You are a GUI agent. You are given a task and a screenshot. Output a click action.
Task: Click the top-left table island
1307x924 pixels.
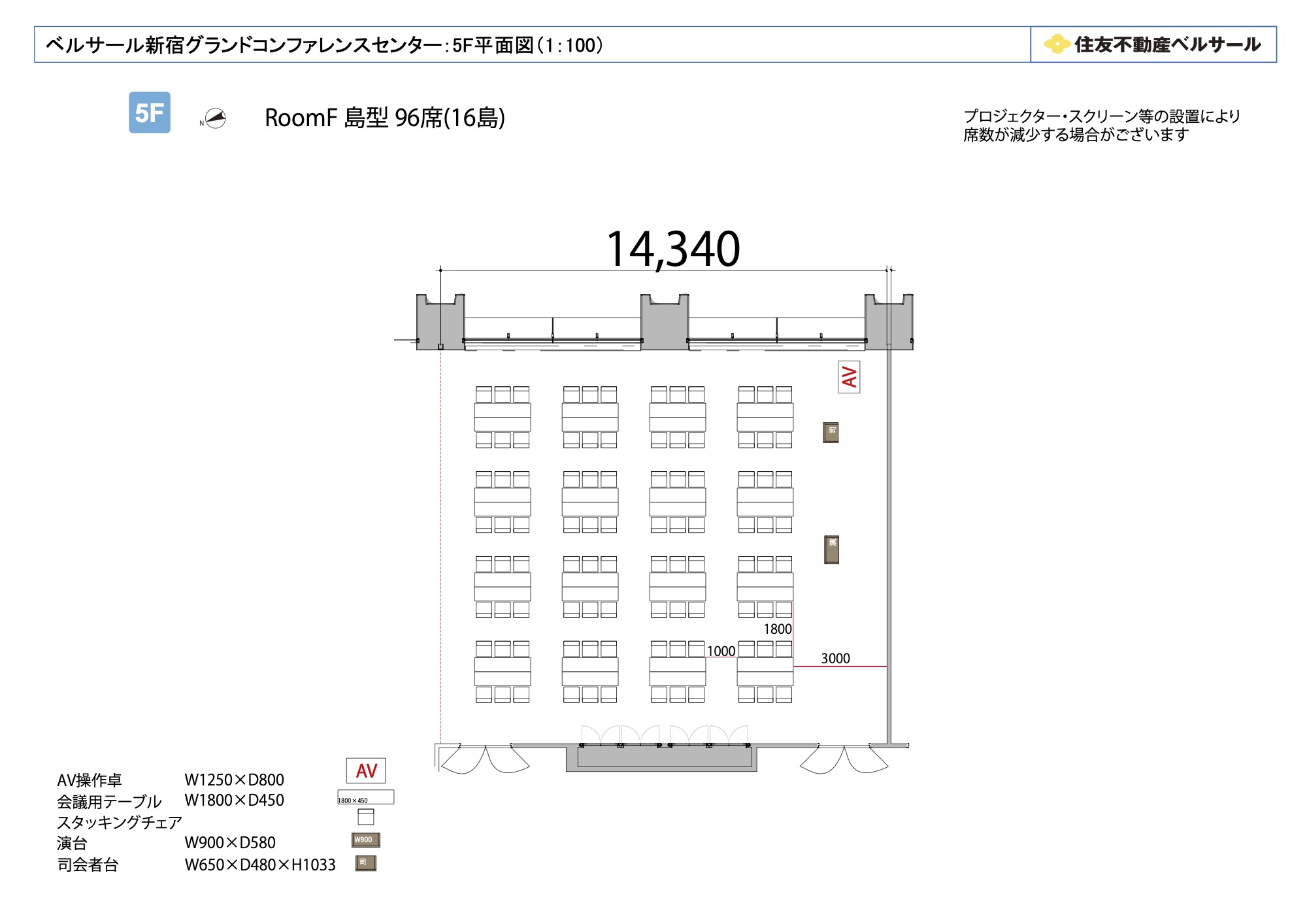pyautogui.click(x=503, y=417)
